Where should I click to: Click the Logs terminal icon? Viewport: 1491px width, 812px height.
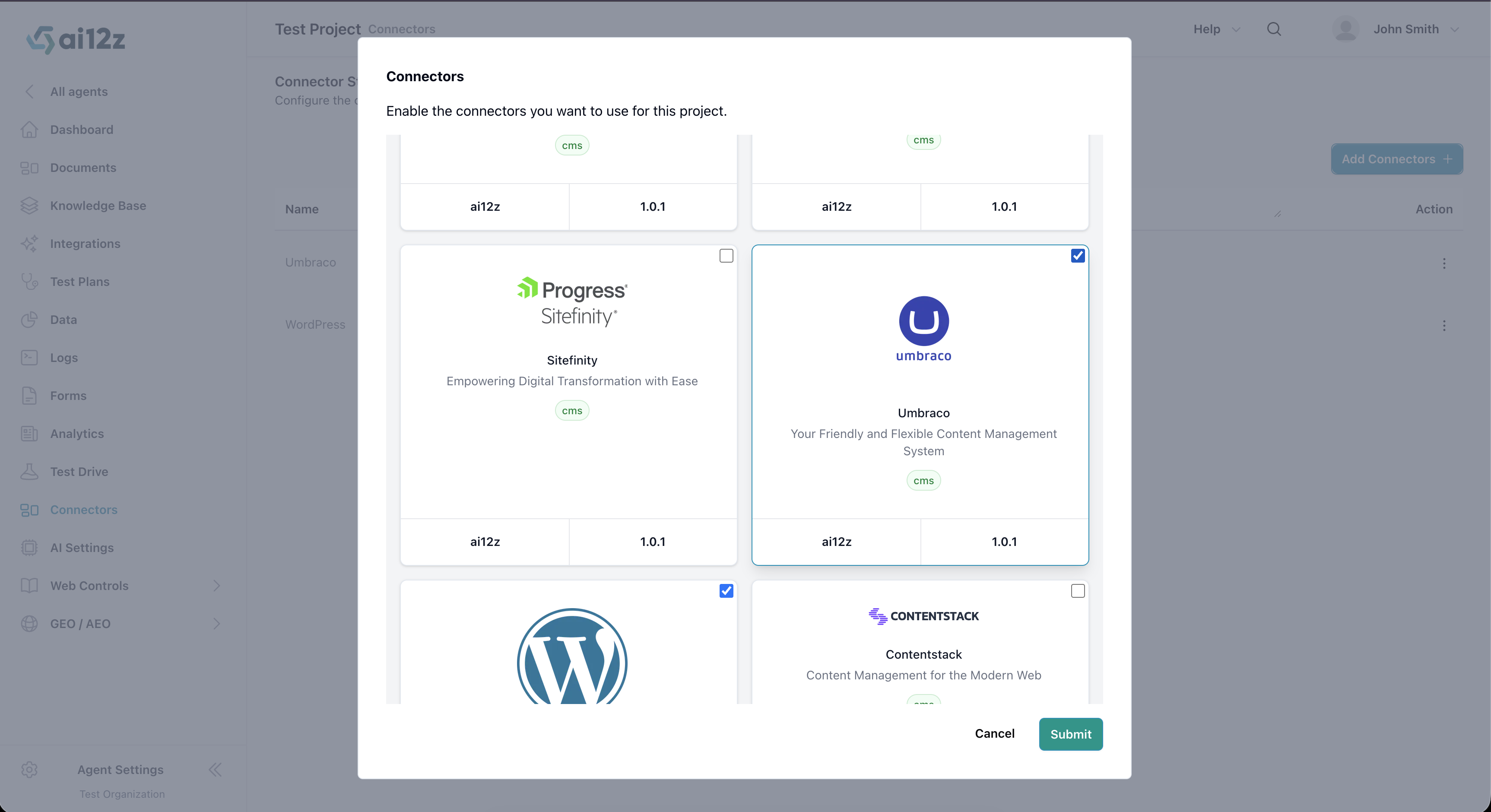[x=29, y=358]
